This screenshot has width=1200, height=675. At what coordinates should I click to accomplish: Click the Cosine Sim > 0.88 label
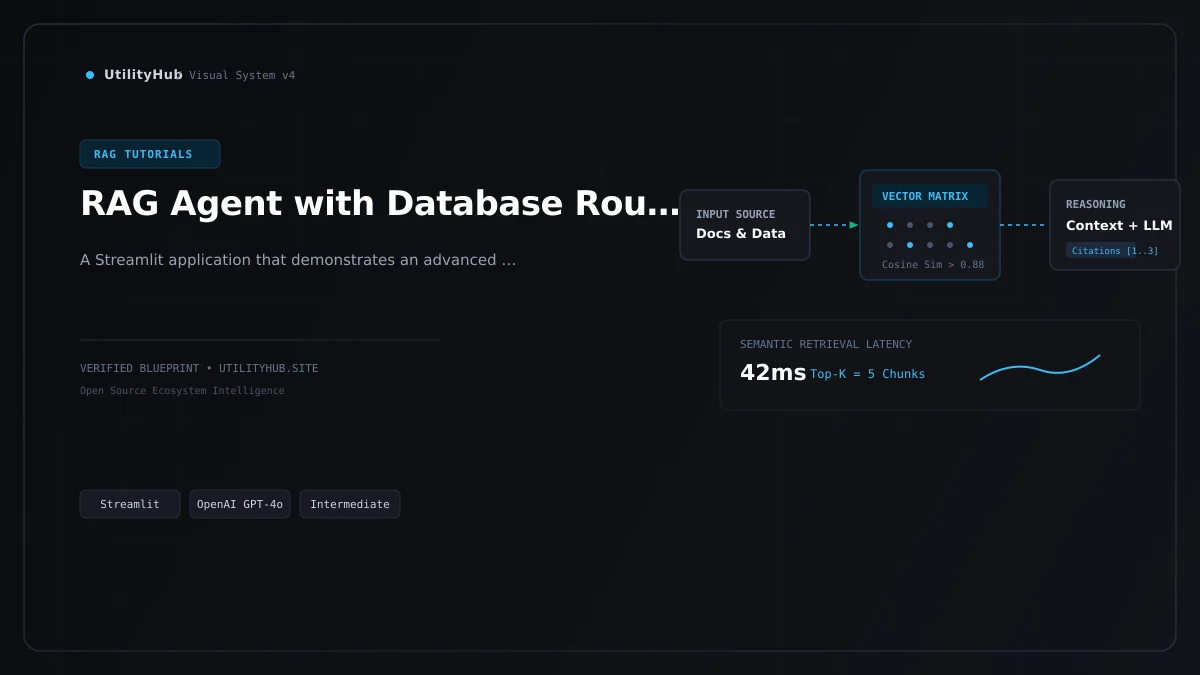(x=933, y=265)
